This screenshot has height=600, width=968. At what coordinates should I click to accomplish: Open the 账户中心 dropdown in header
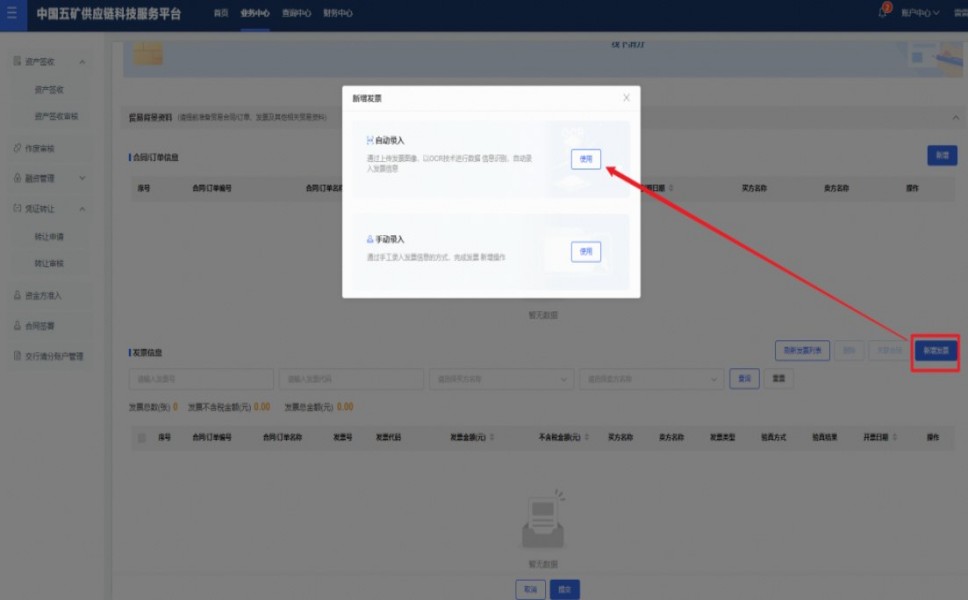point(920,14)
